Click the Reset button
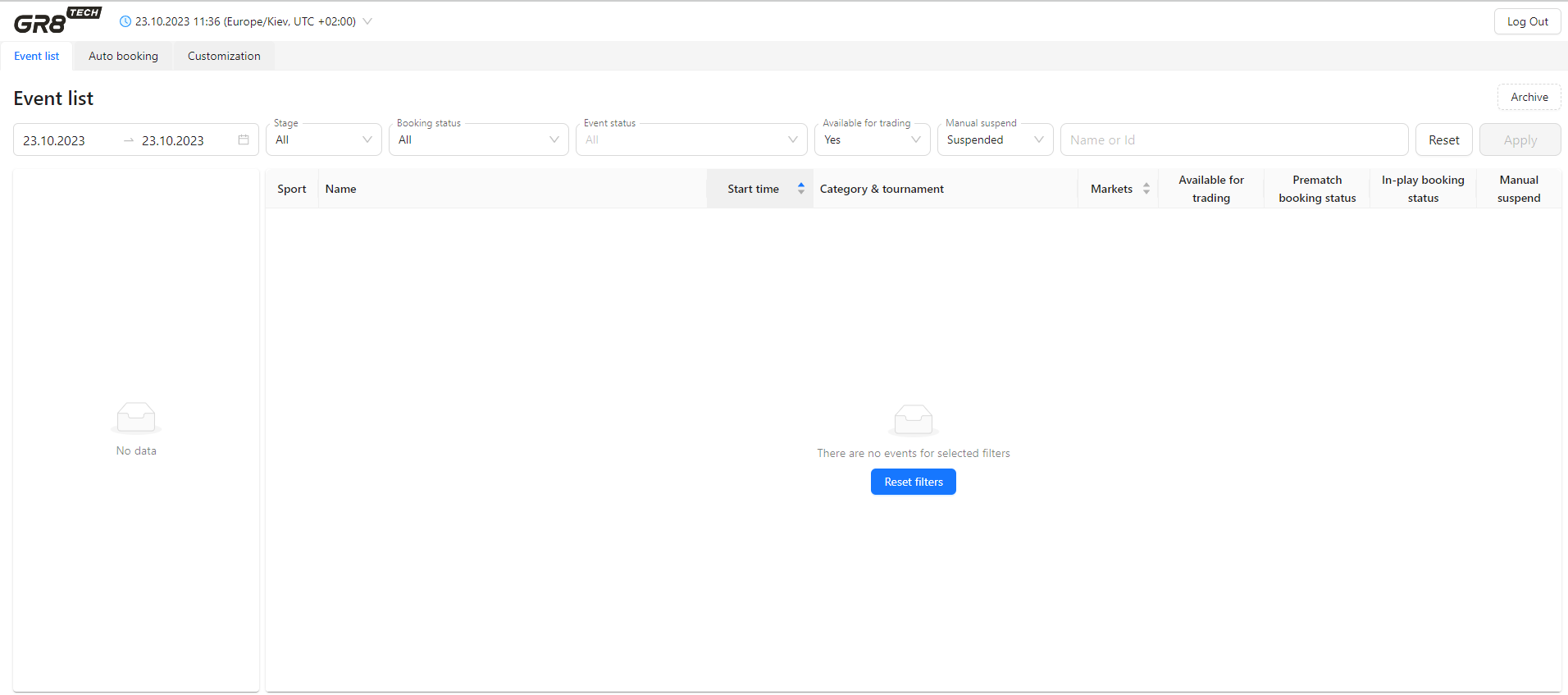This screenshot has width=1568, height=695. [1444, 139]
